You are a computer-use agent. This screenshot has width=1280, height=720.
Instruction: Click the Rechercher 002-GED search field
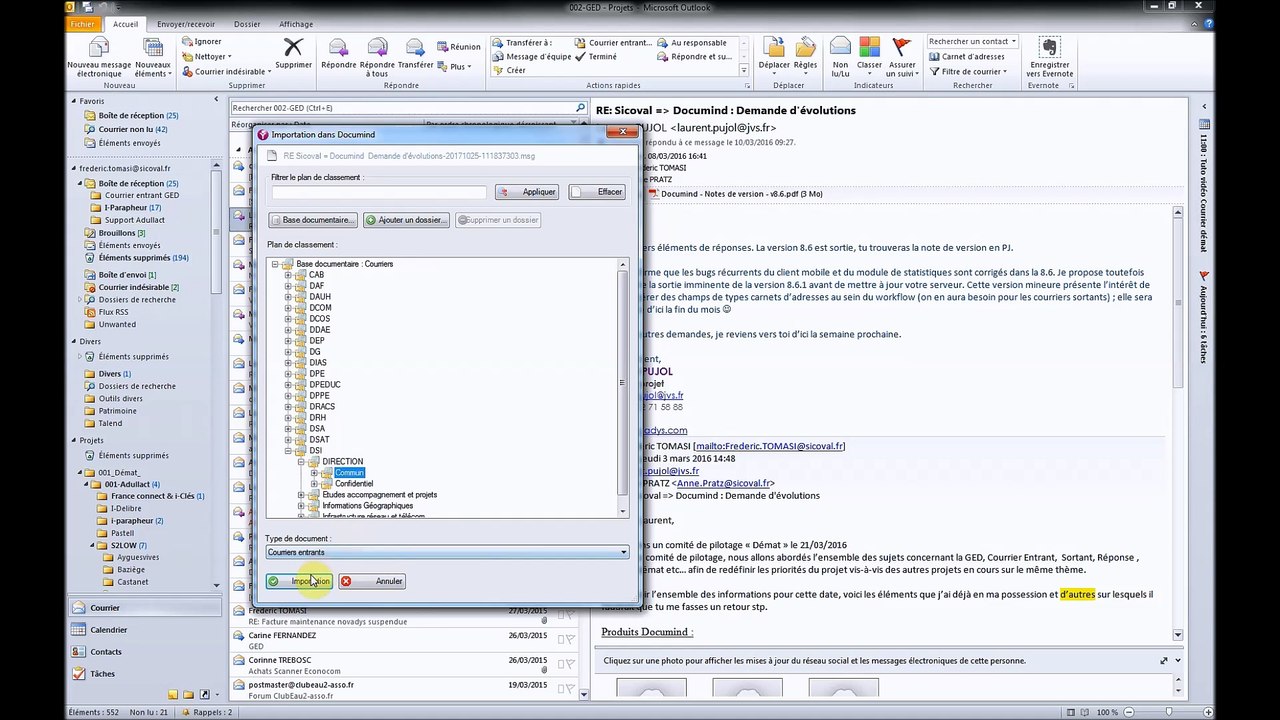[x=402, y=108]
